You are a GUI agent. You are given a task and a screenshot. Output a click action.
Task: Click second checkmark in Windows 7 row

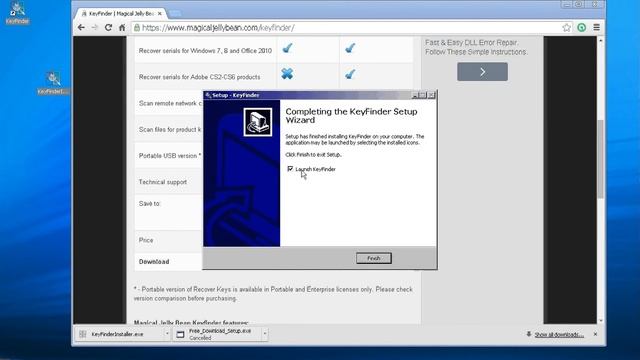[350, 48]
